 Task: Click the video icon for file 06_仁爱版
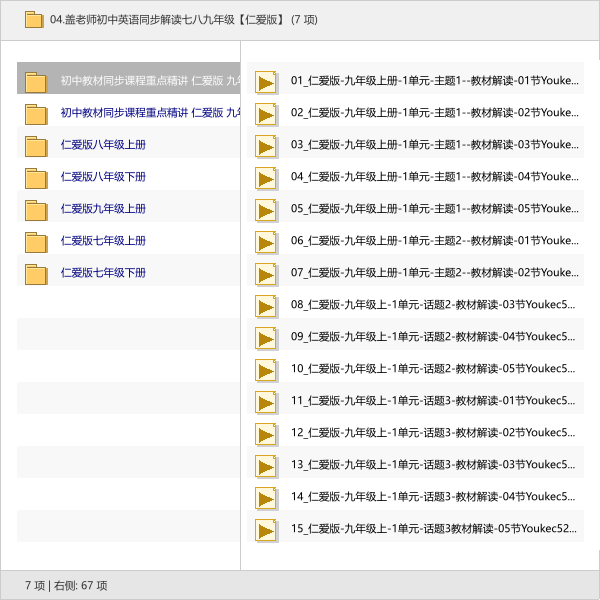266,242
